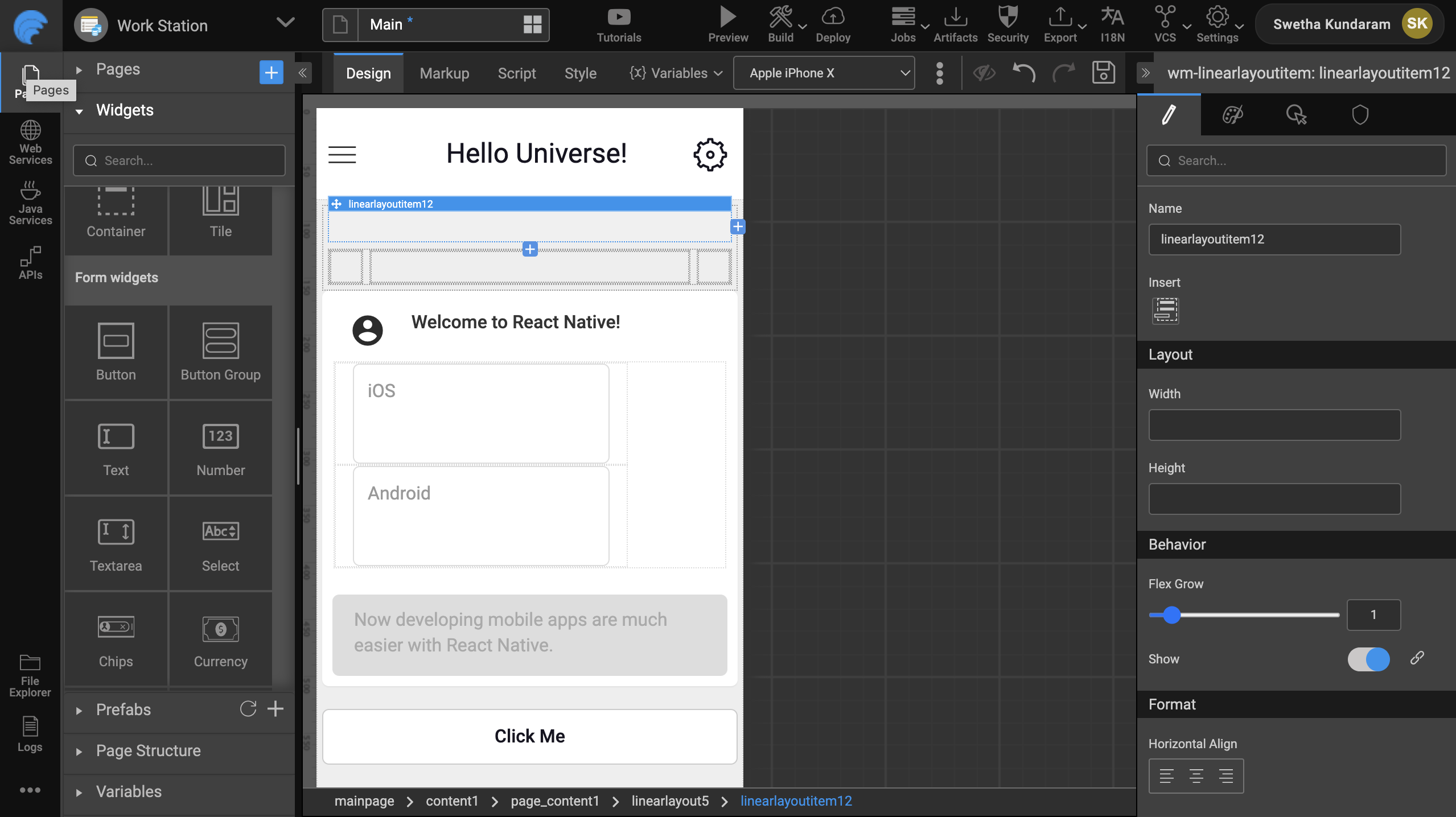Open the VCS panel
The image size is (1456, 817).
[1165, 24]
